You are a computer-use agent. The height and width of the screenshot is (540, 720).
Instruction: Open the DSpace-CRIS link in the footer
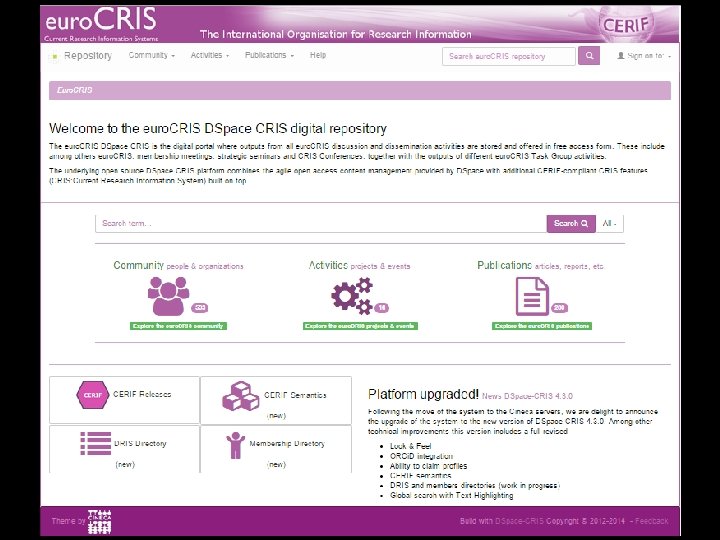click(x=519, y=521)
